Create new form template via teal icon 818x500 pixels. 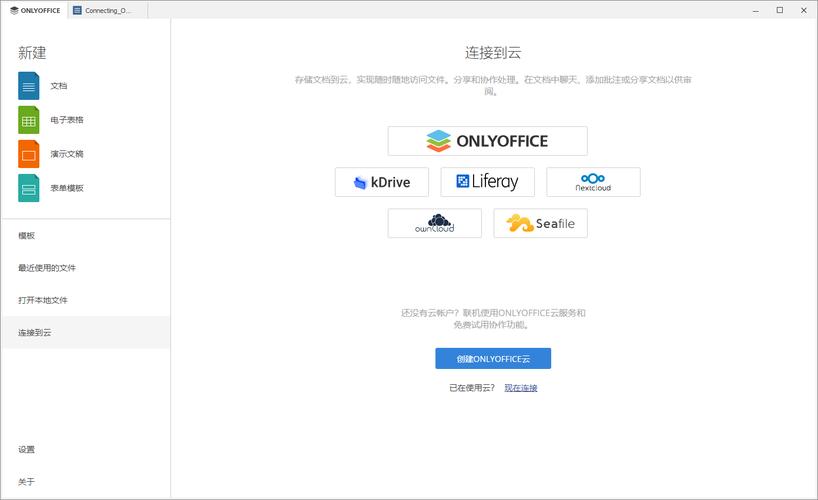click(x=29, y=188)
